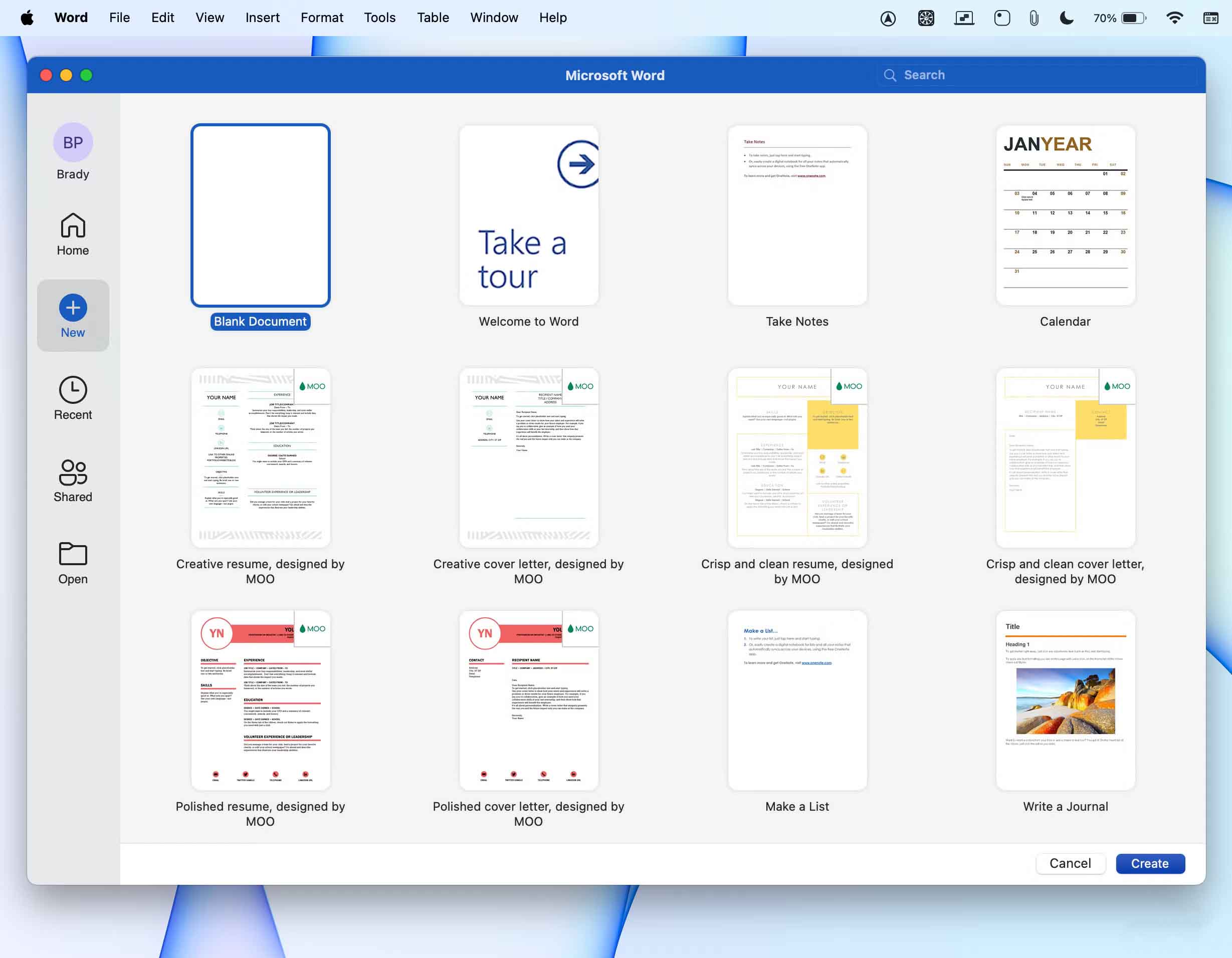Select the Blank Document template
Screen dimensions: 1232x958
(260, 215)
